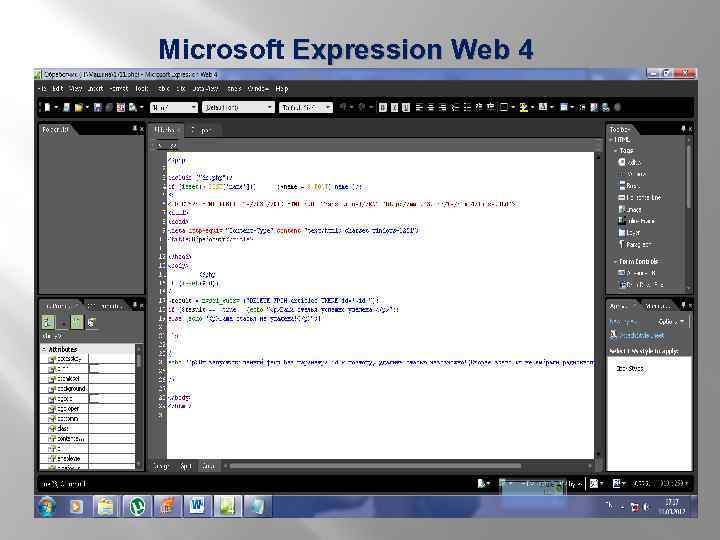Open the View menu
This screenshot has height=540, width=720.
click(x=76, y=89)
